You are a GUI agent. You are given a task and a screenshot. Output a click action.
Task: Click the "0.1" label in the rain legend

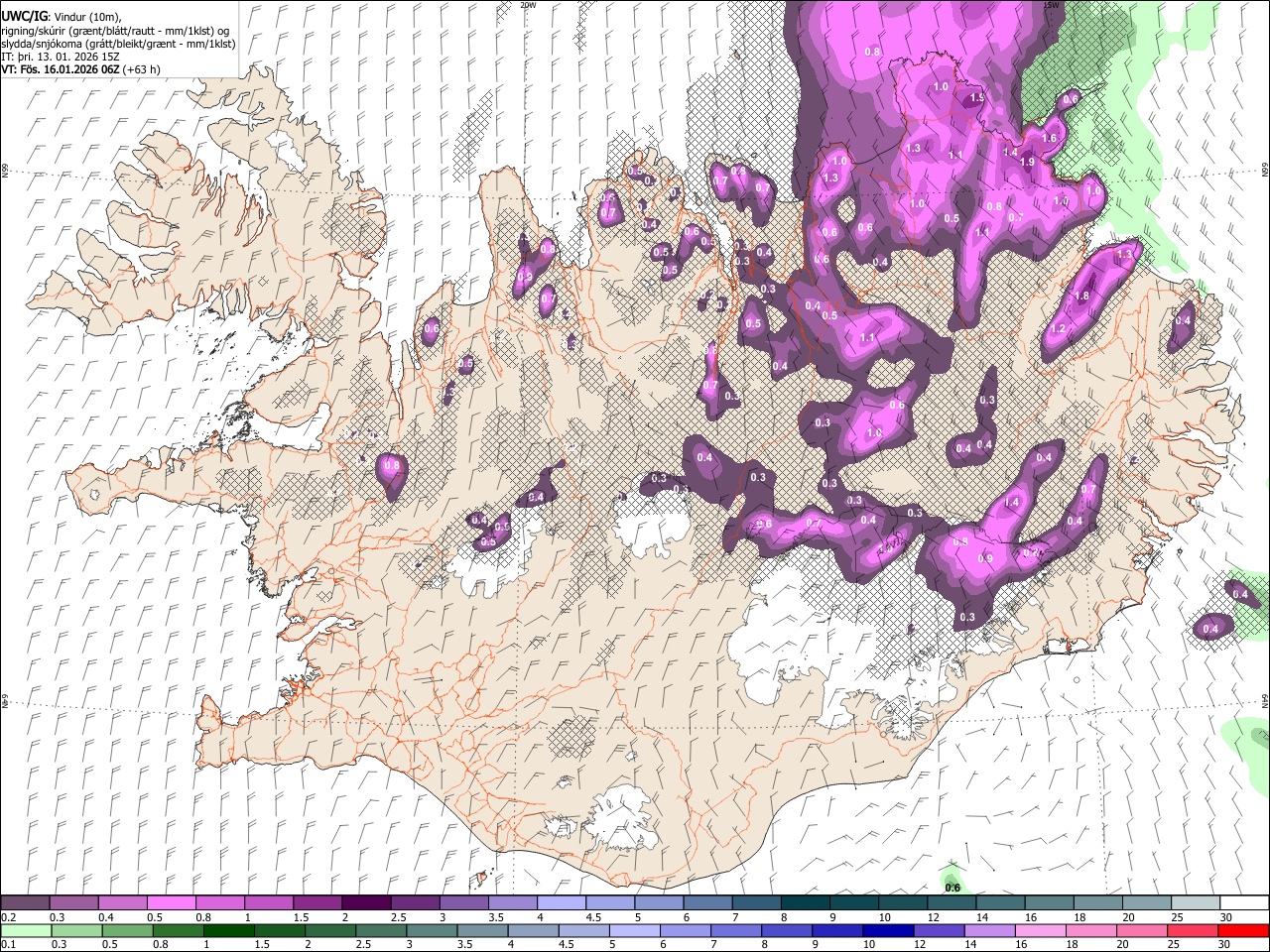point(8,944)
